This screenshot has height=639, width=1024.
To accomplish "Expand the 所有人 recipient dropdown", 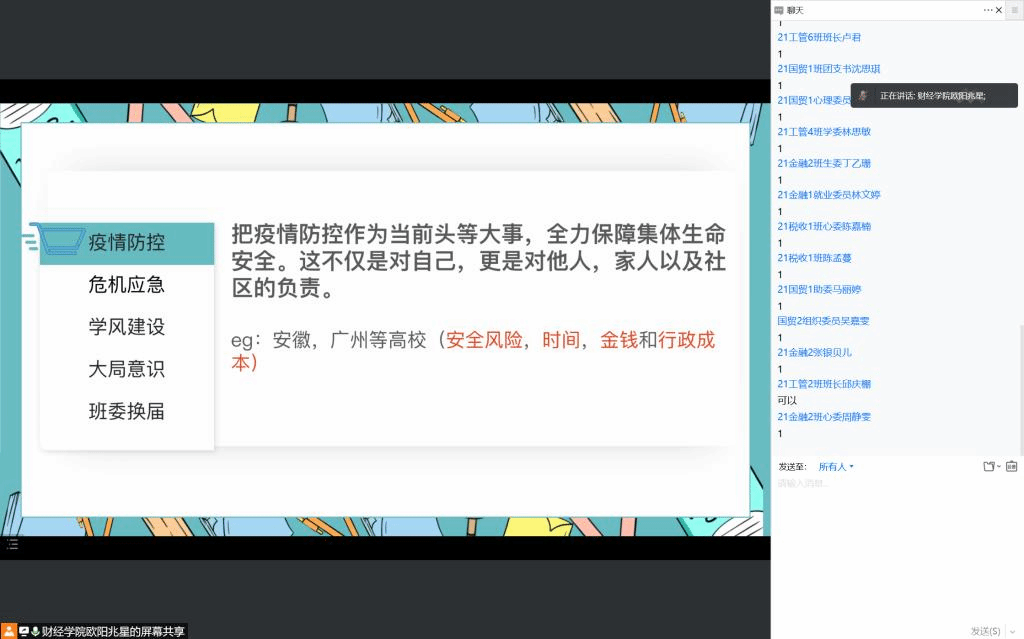I will point(836,467).
